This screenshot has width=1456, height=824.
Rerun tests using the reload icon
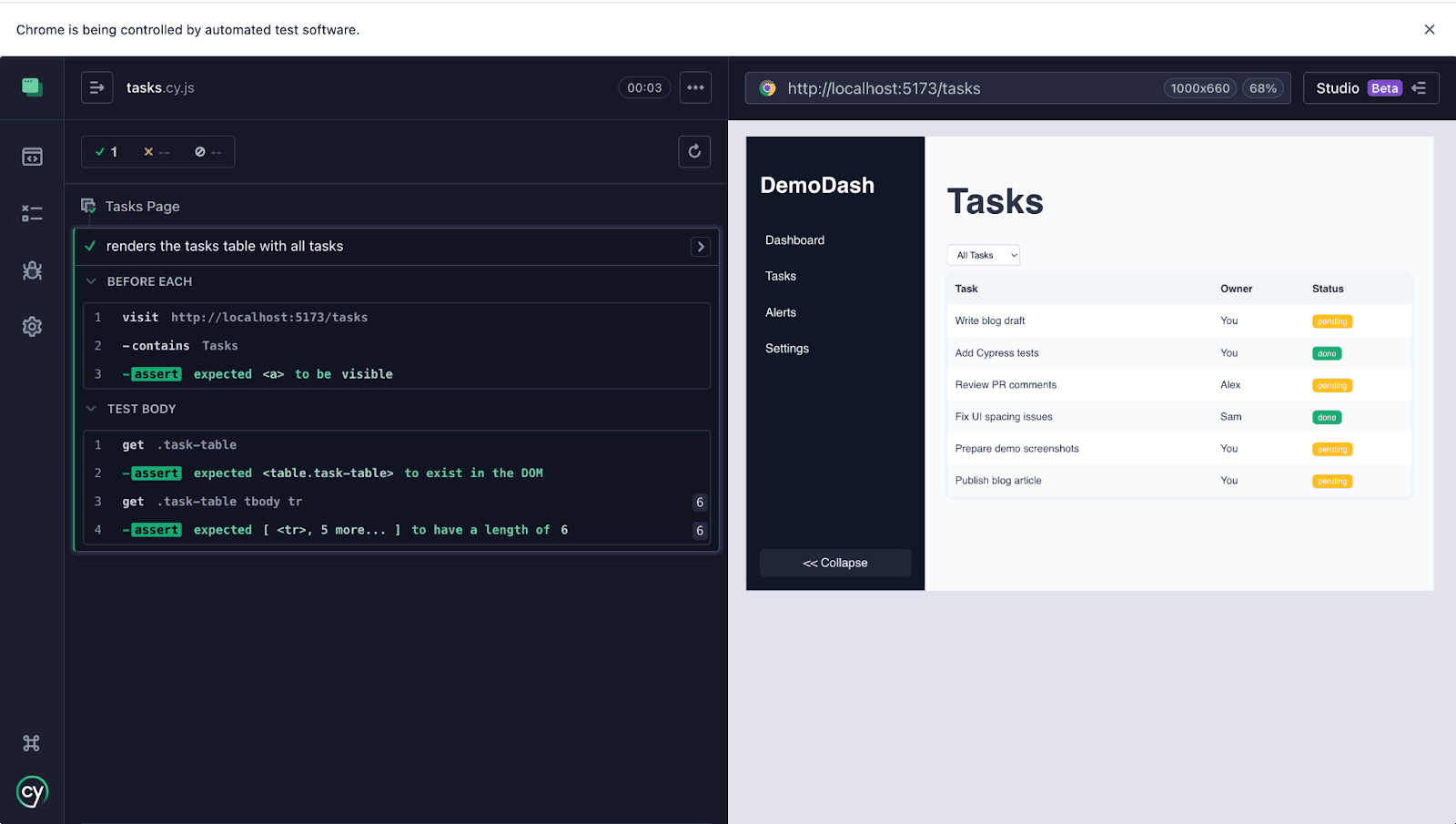click(694, 151)
